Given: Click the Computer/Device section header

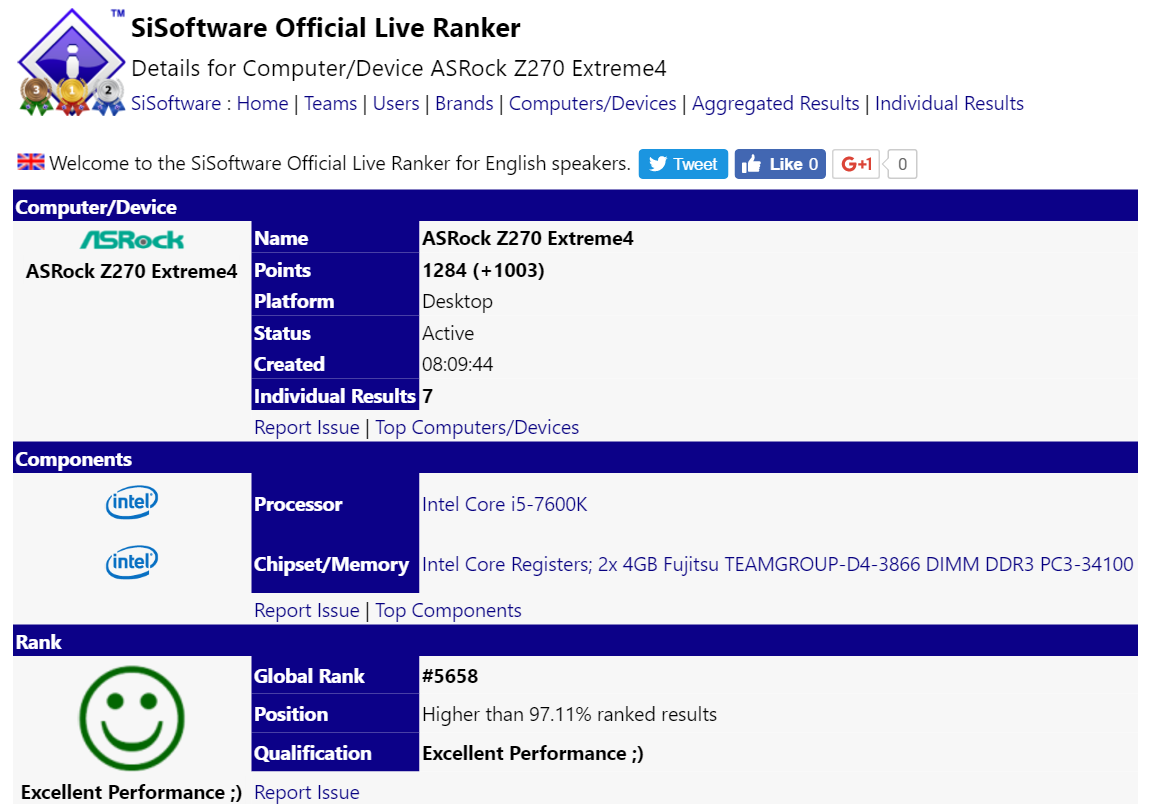Looking at the screenshot, I should click(575, 207).
